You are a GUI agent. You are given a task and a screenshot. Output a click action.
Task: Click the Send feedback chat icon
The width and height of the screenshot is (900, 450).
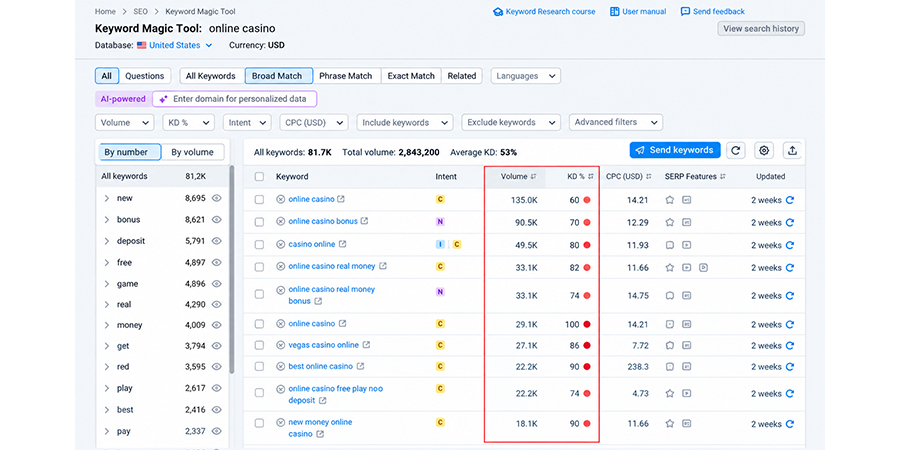pyautogui.click(x=685, y=11)
